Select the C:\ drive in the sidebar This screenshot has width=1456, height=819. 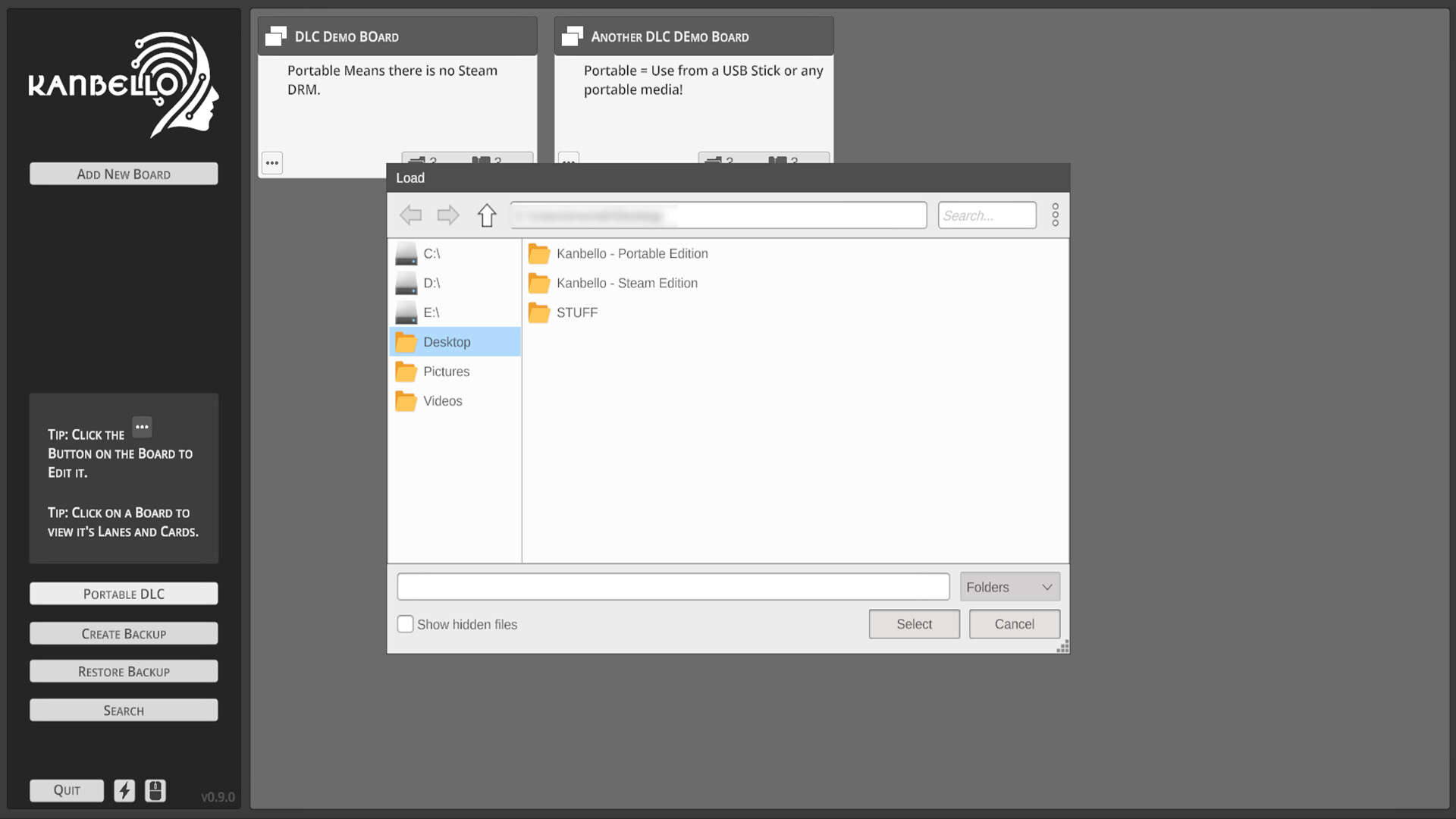point(431,253)
